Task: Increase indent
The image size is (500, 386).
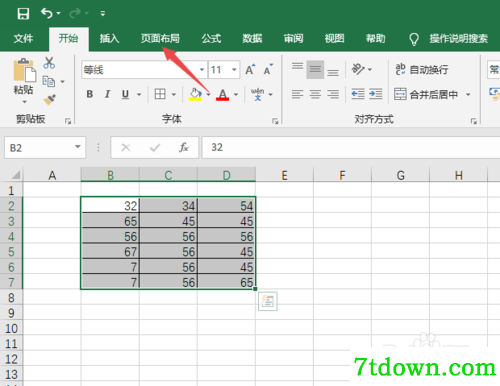Action: pyautogui.click(x=376, y=94)
